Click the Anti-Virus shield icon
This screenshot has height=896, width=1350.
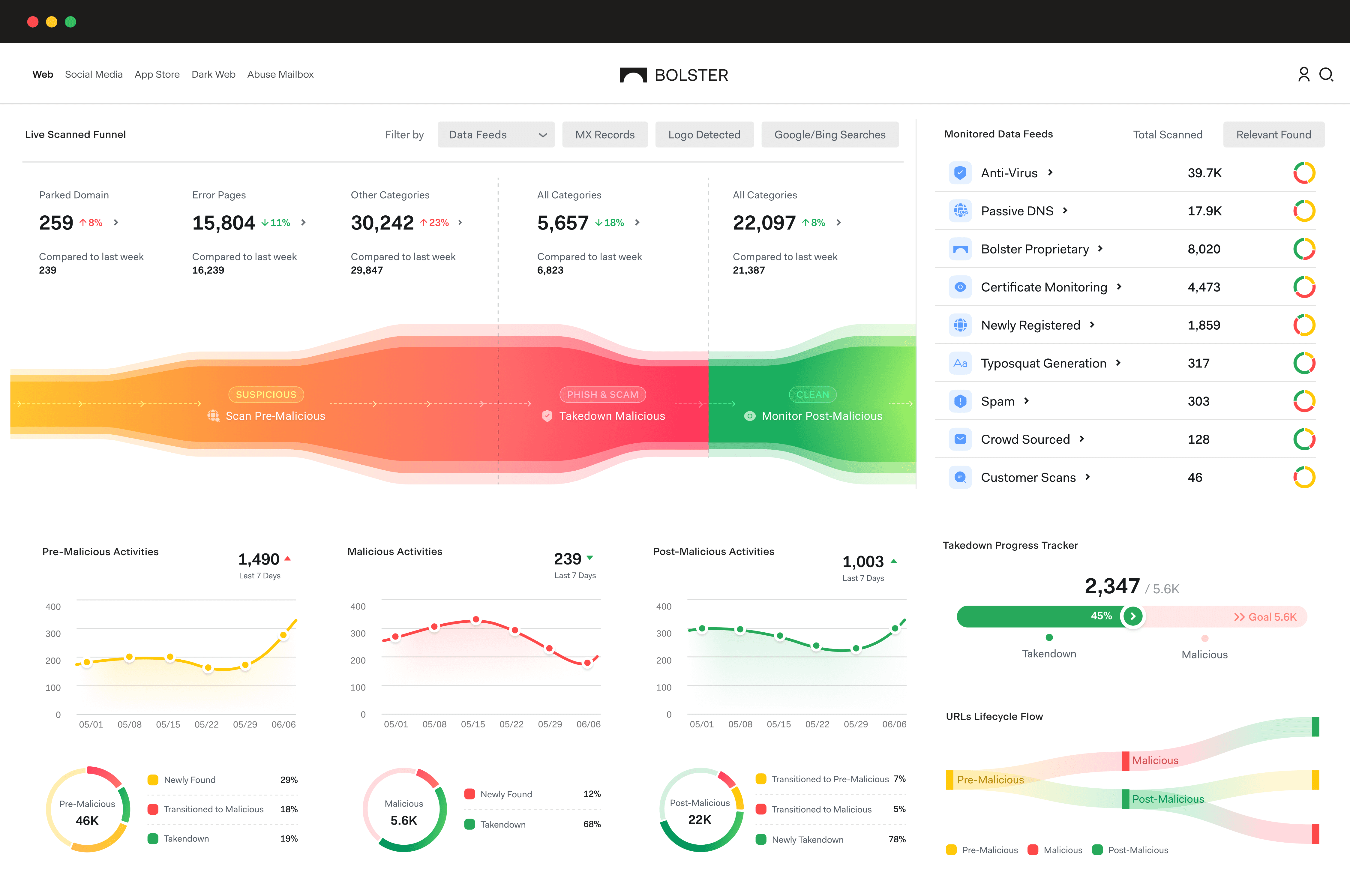pyautogui.click(x=960, y=172)
